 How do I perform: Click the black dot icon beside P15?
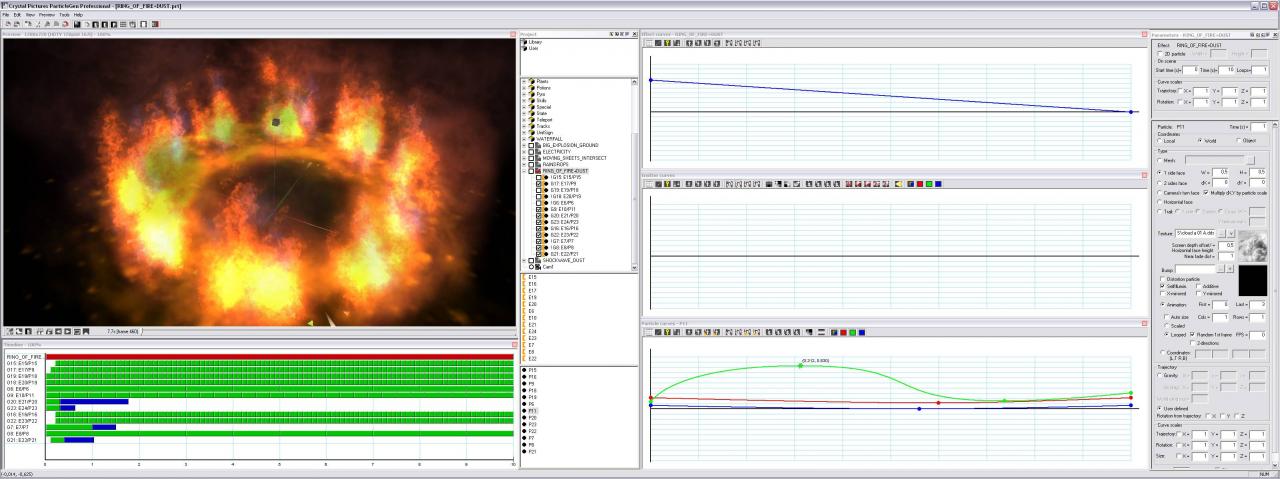point(524,370)
